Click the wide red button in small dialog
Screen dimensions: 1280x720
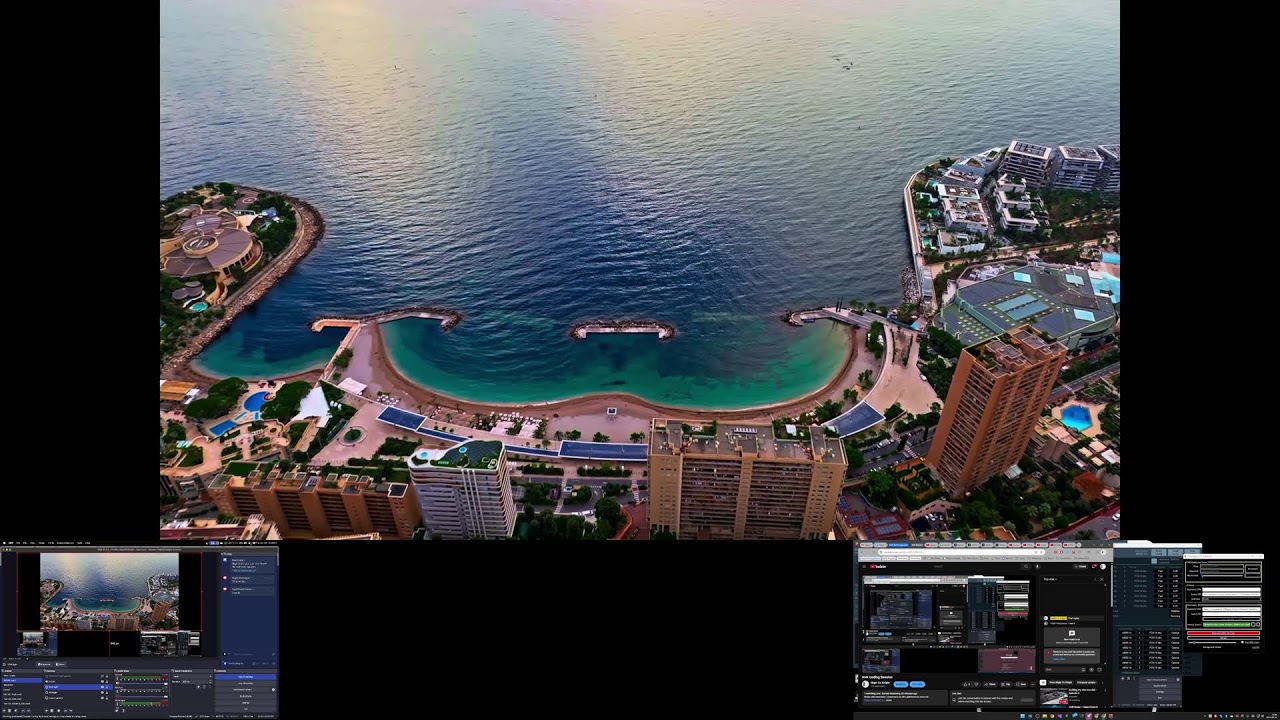pos(1224,633)
